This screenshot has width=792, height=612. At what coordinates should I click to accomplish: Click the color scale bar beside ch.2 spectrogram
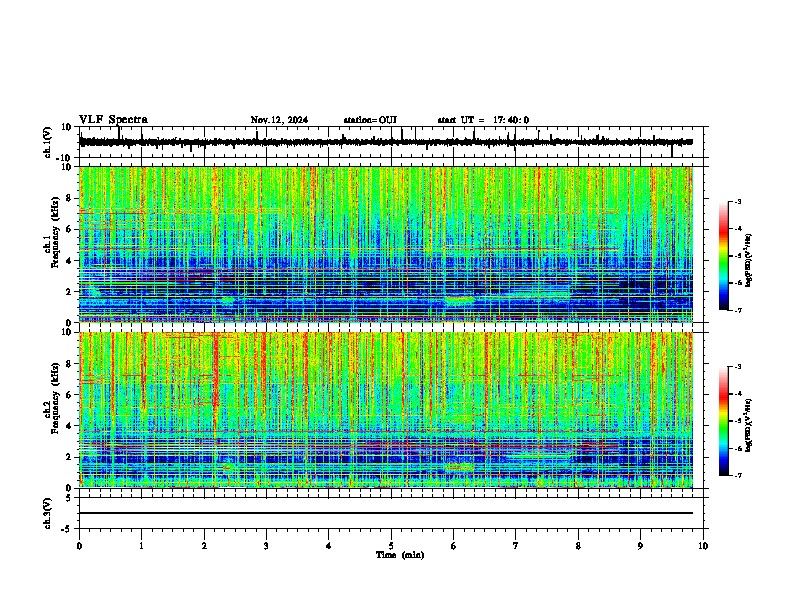724,421
